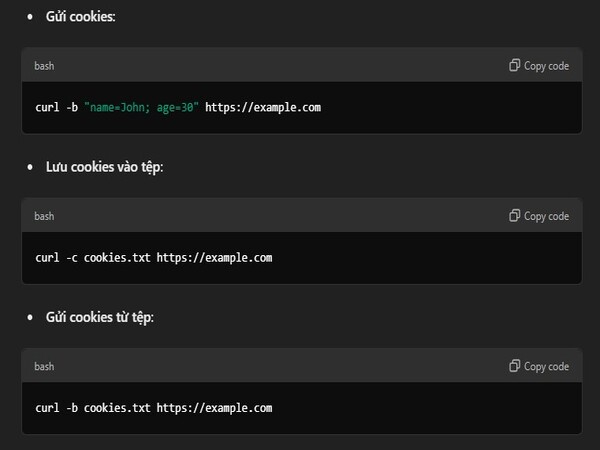Click the example.com URL in the first command

pos(263,107)
